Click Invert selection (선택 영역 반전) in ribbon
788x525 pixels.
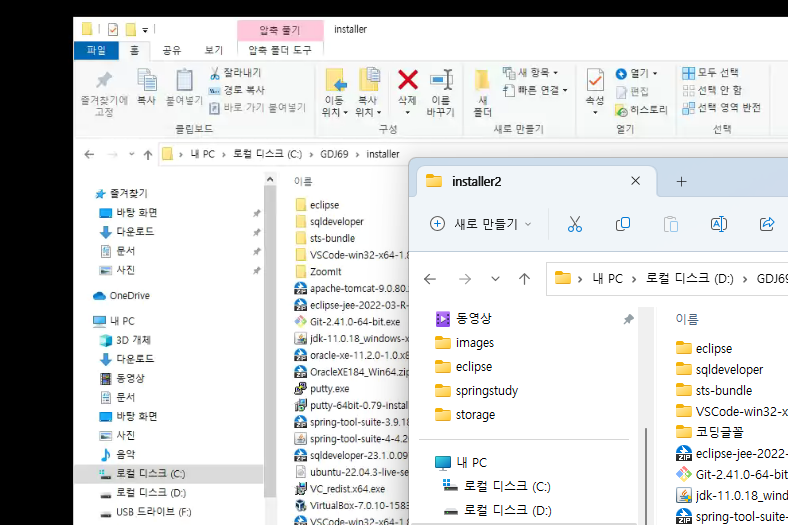[x=721, y=108]
